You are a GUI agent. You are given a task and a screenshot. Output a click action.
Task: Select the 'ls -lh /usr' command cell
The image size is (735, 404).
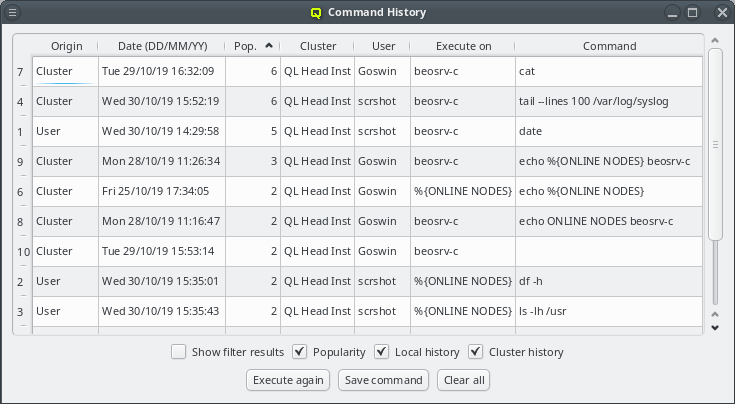pos(609,311)
